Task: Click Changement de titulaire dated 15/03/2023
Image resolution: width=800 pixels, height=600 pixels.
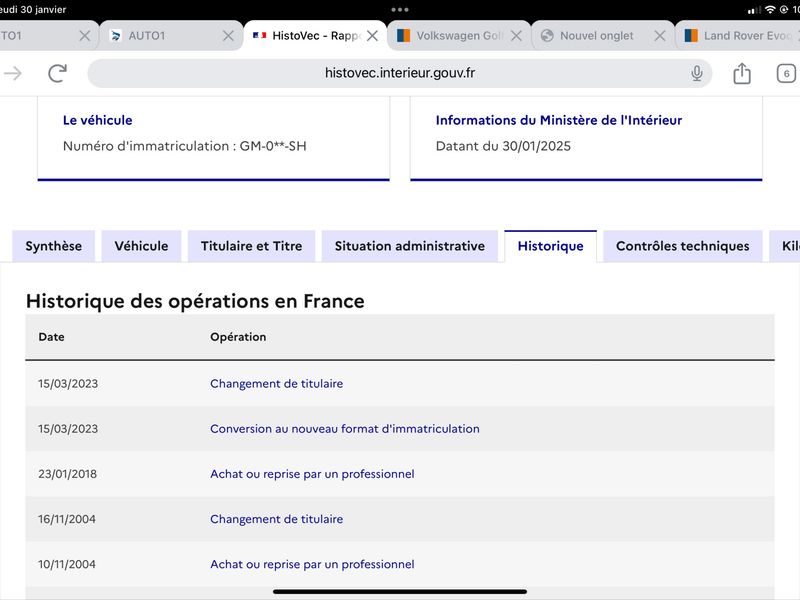Action: (x=277, y=384)
